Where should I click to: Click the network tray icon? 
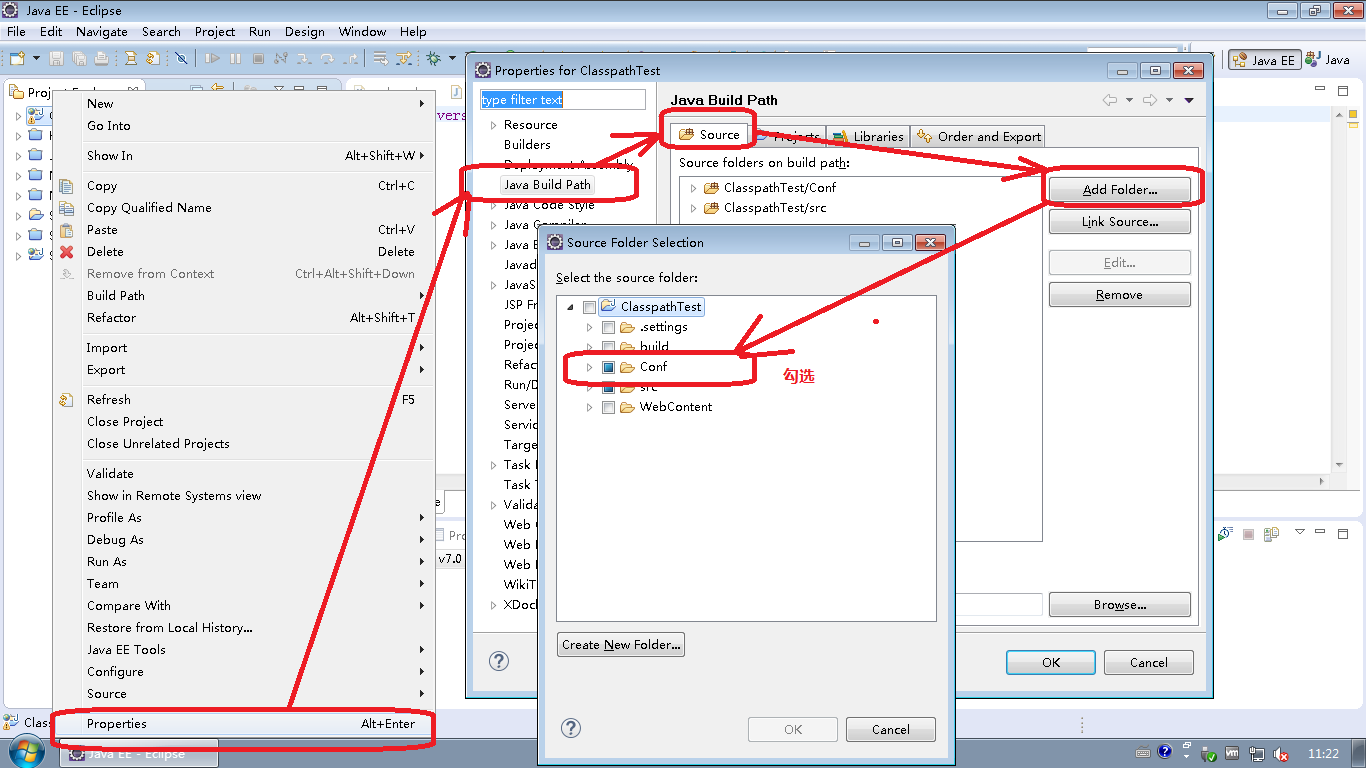coord(1257,754)
